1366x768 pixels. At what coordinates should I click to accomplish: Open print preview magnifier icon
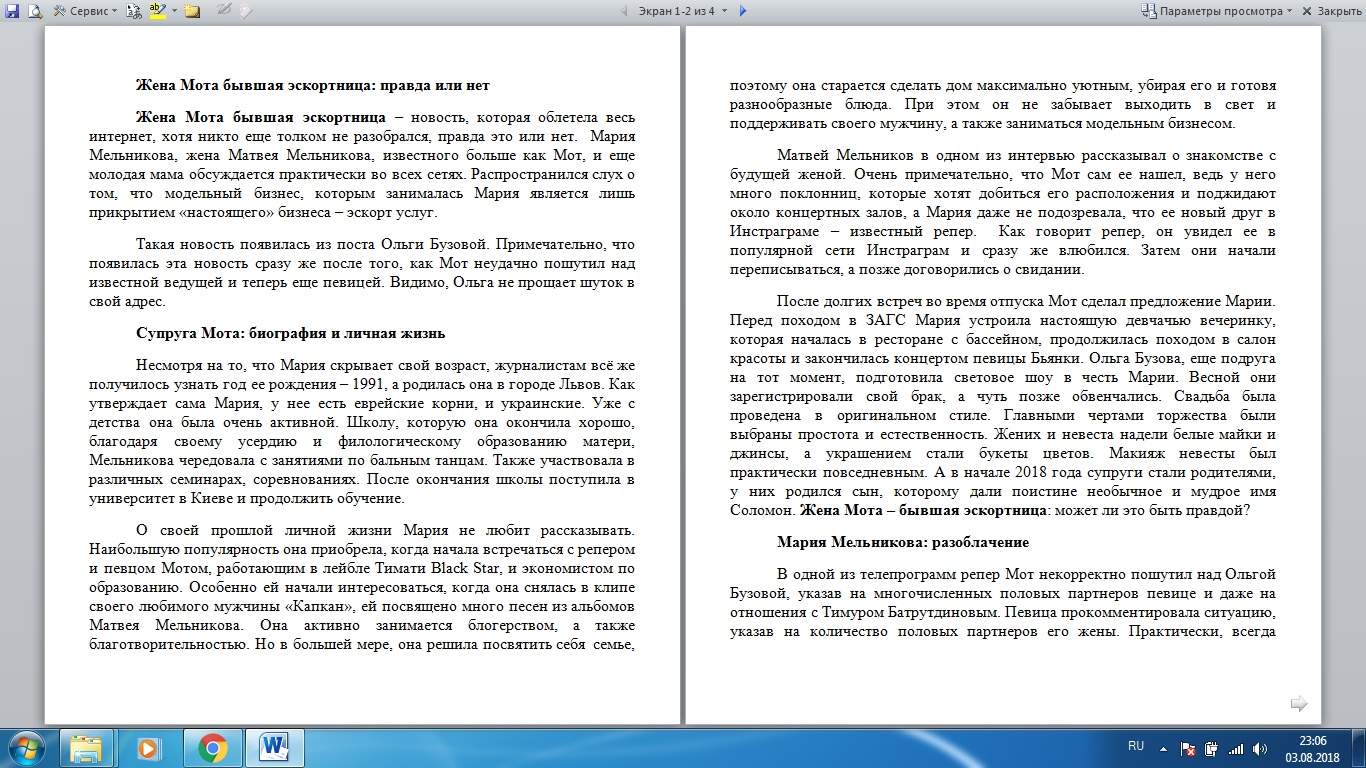coord(34,11)
